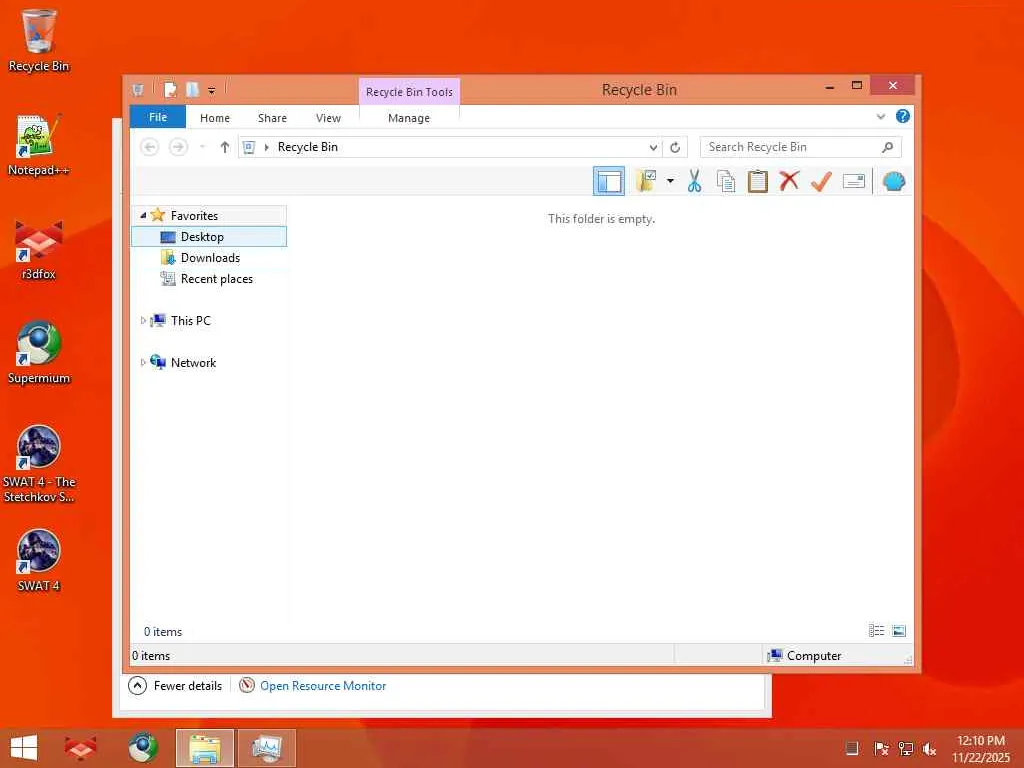
Task: Open Classic Shell settings shell icon
Action: pyautogui.click(x=893, y=181)
